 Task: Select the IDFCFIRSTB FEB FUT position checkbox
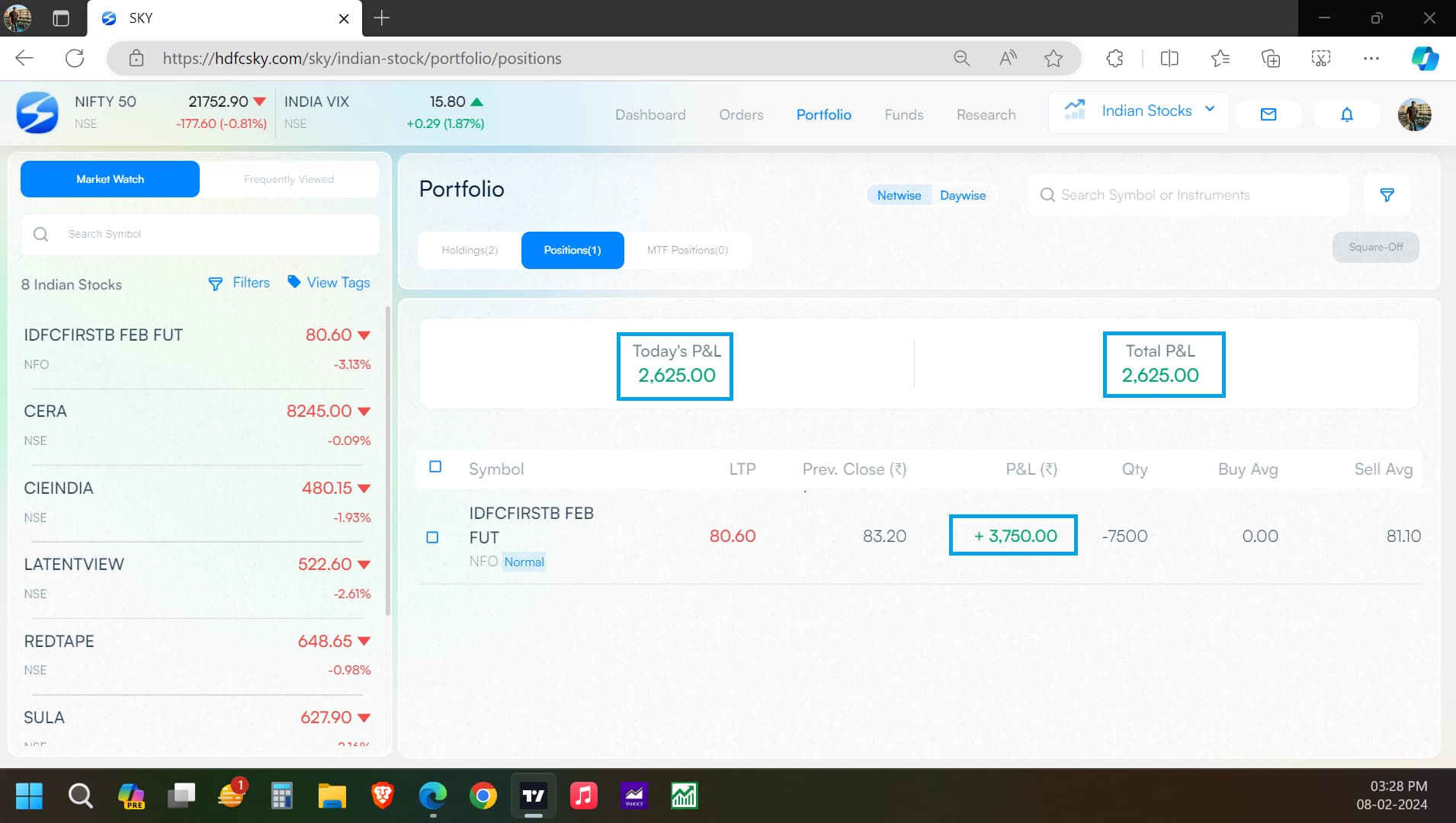click(x=432, y=537)
